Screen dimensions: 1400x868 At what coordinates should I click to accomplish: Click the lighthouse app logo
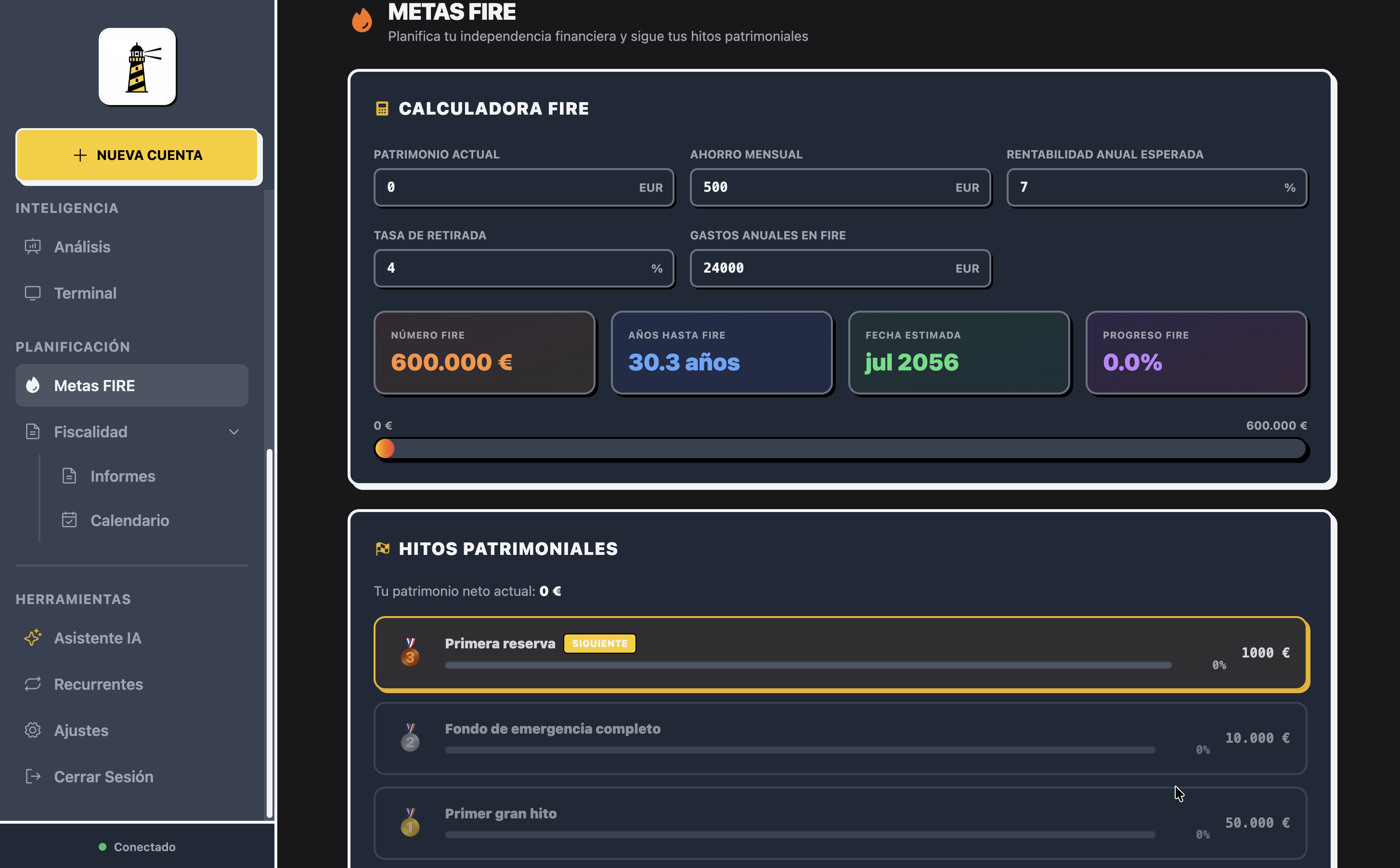coord(137,66)
